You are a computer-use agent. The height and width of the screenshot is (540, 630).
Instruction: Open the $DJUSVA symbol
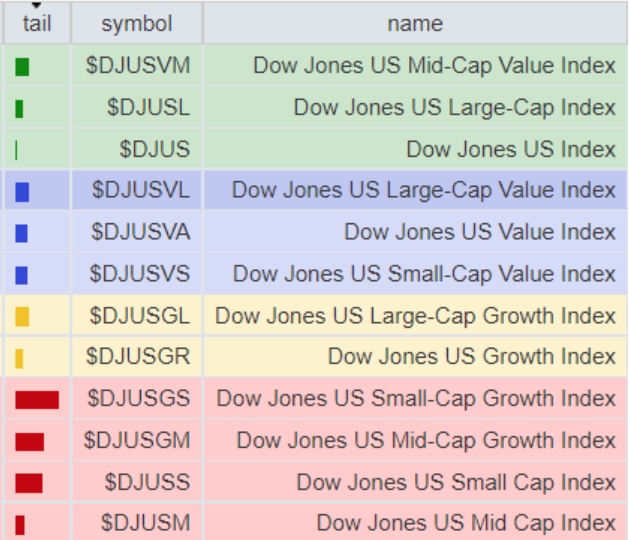[140, 233]
